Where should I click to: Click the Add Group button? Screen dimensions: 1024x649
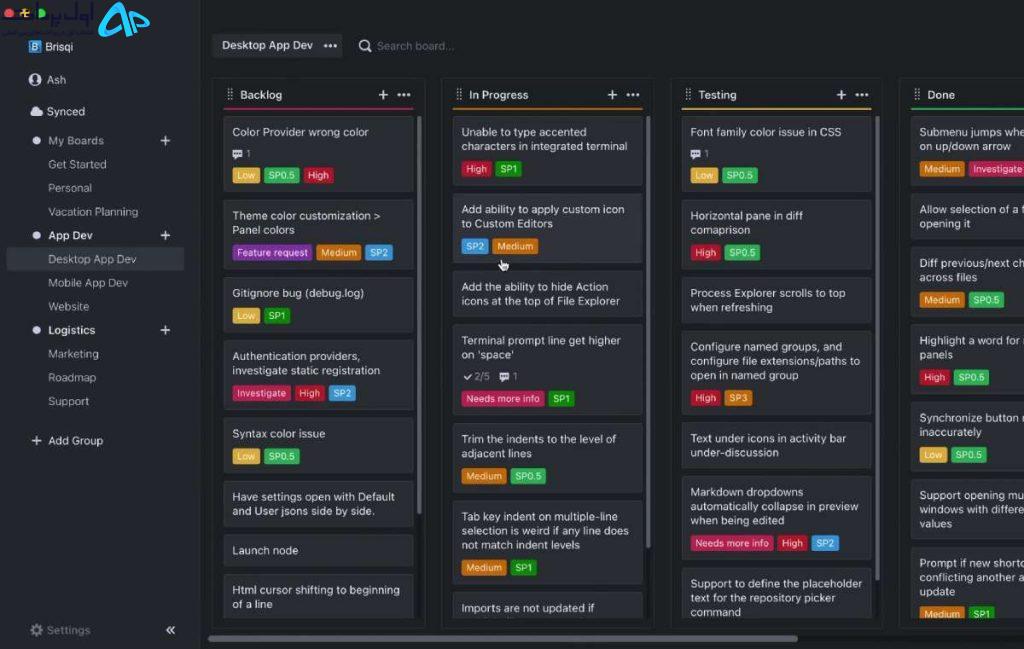[67, 441]
